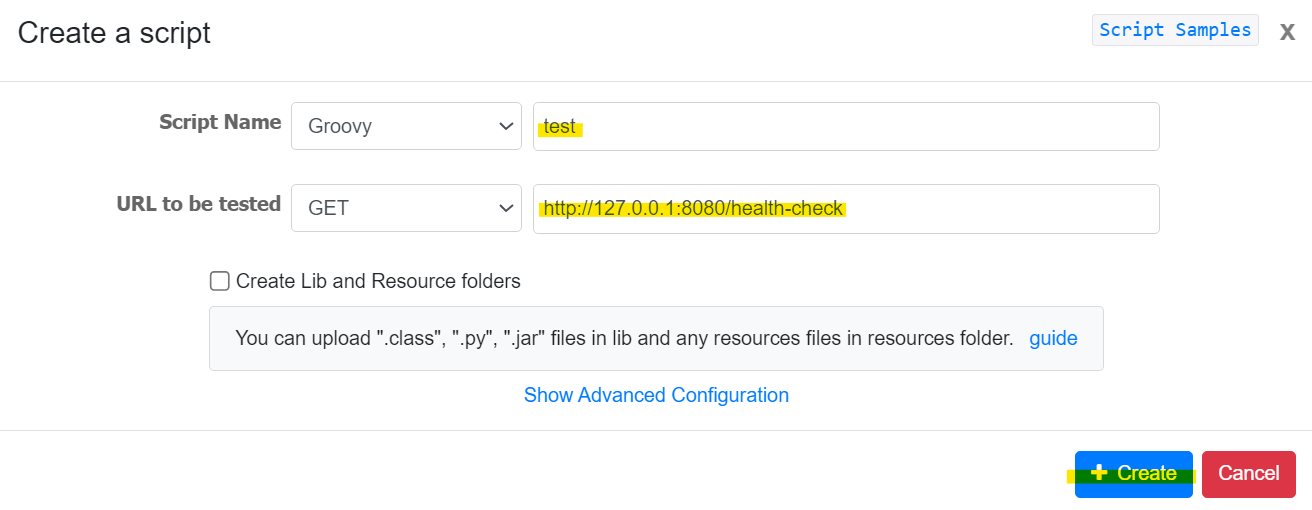This screenshot has width=1312, height=510.
Task: Expand Show Advanced Configuration
Action: pyautogui.click(x=656, y=395)
